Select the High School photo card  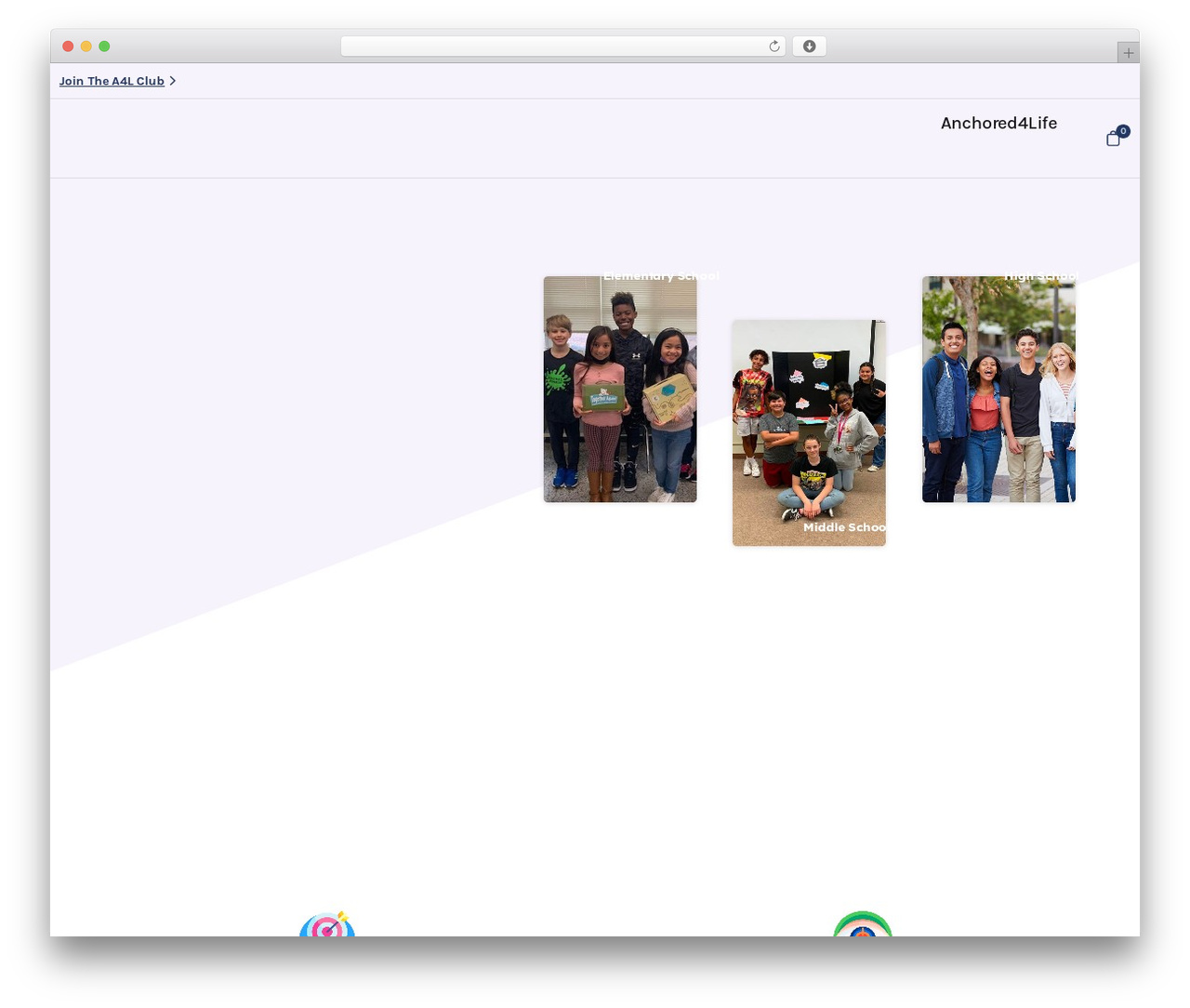998,389
